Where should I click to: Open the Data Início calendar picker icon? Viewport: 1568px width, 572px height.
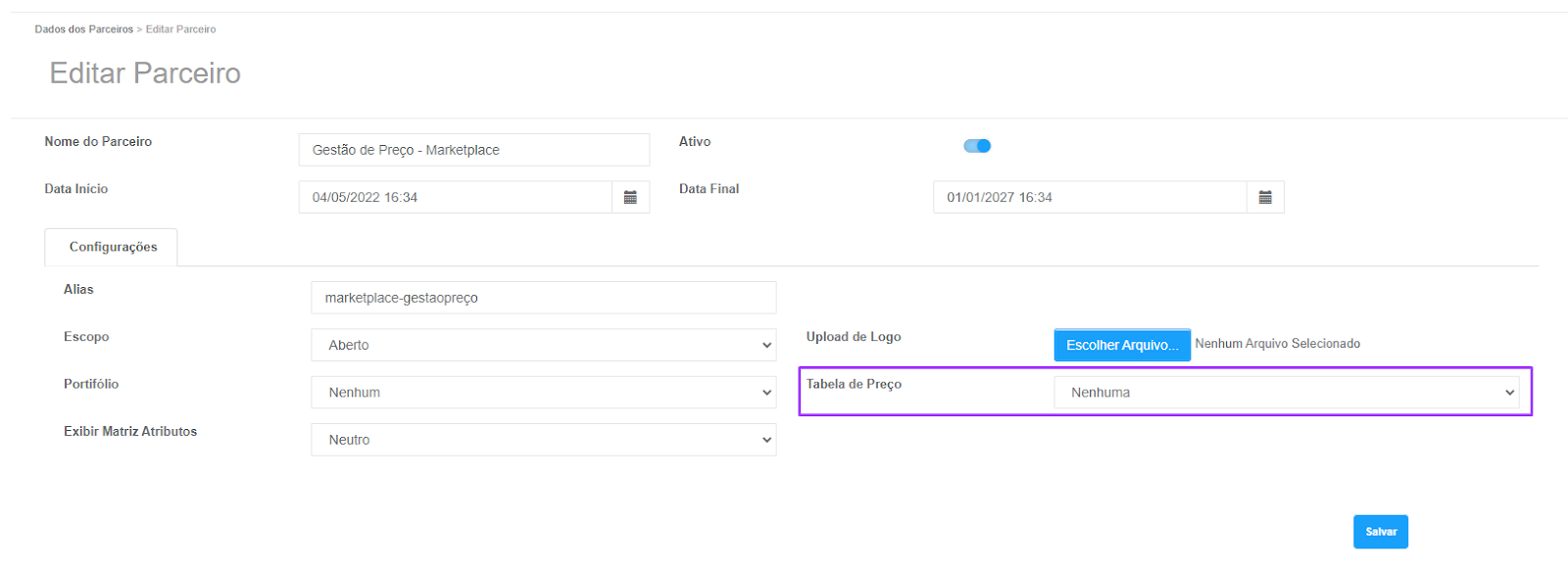point(630,197)
